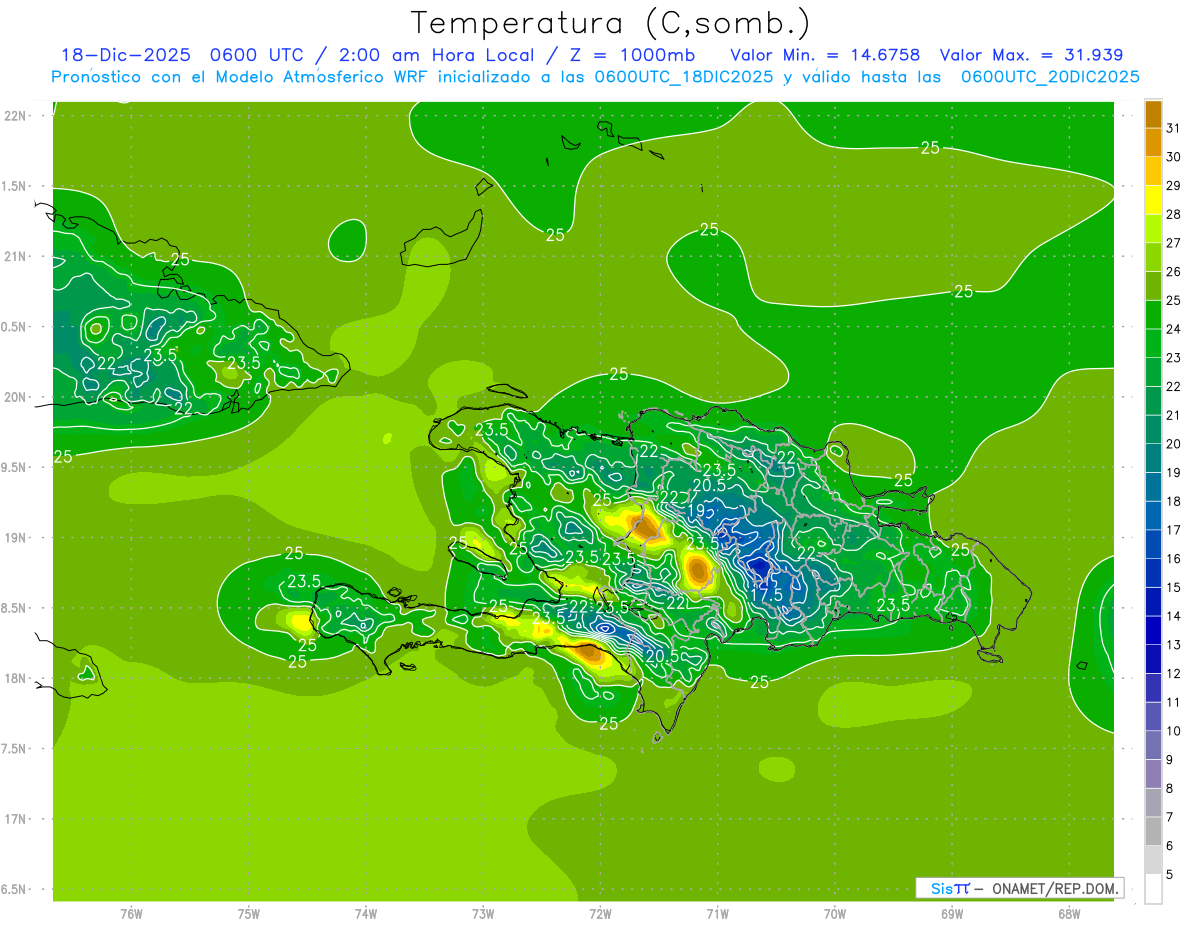The image size is (1200, 927).
Task: Click the legend value '21'
Action: point(1173,415)
